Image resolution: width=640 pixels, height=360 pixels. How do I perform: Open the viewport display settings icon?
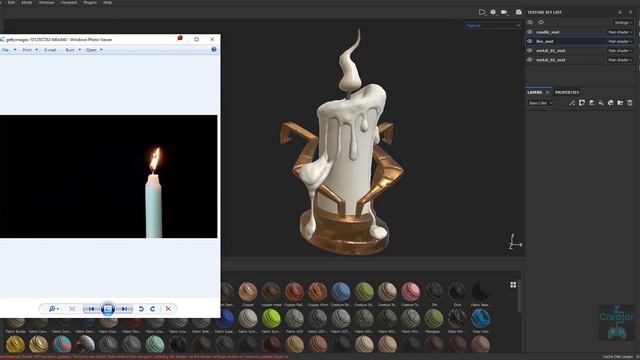[x=493, y=12]
